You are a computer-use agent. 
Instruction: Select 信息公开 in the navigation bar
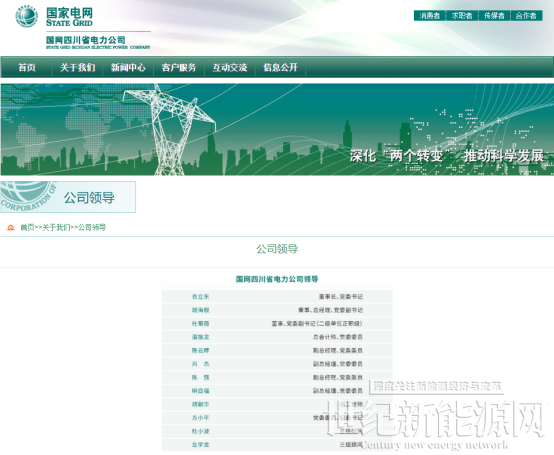click(281, 67)
